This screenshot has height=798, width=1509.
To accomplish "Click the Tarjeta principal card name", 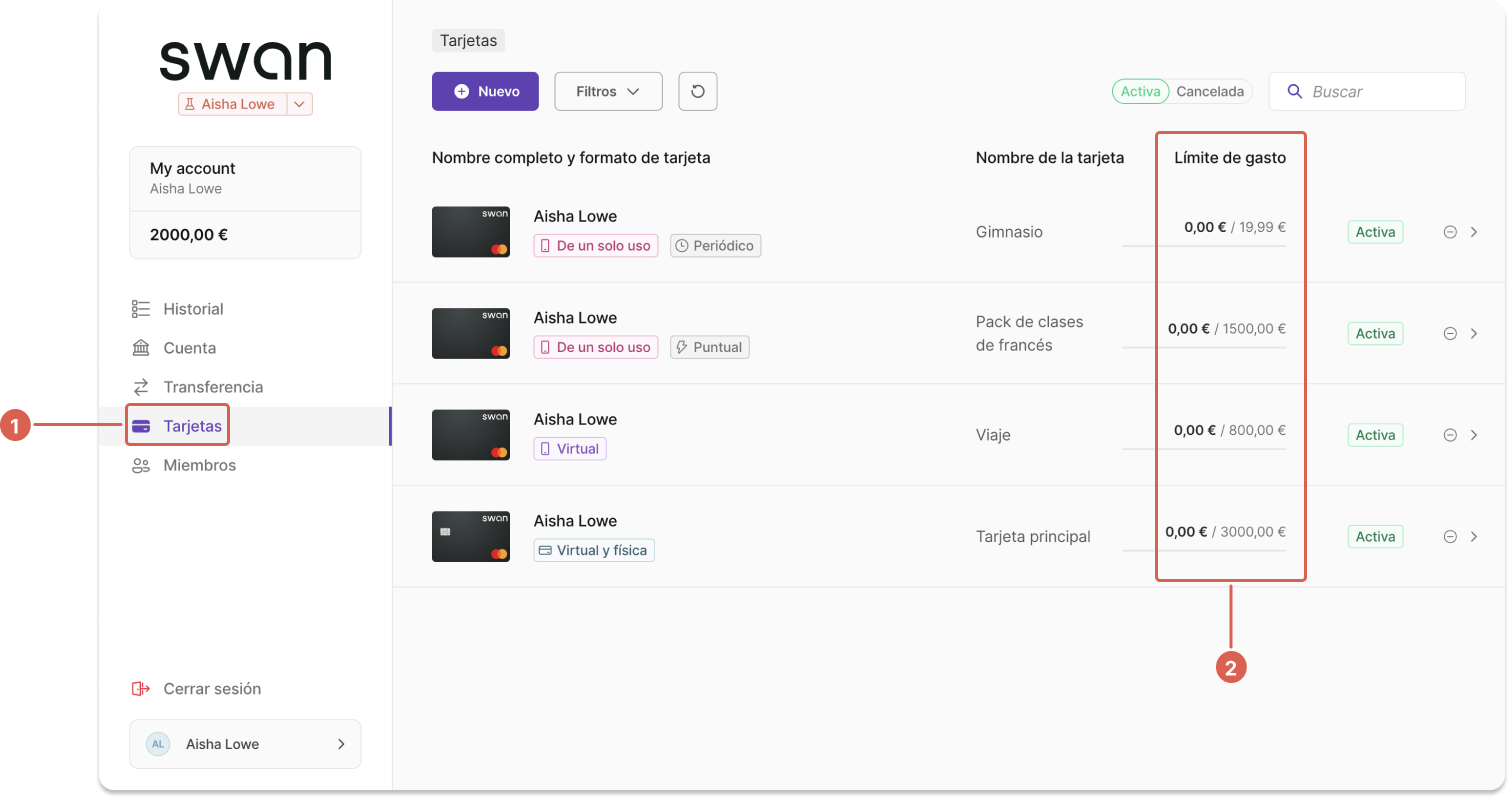I will pos(1033,537).
